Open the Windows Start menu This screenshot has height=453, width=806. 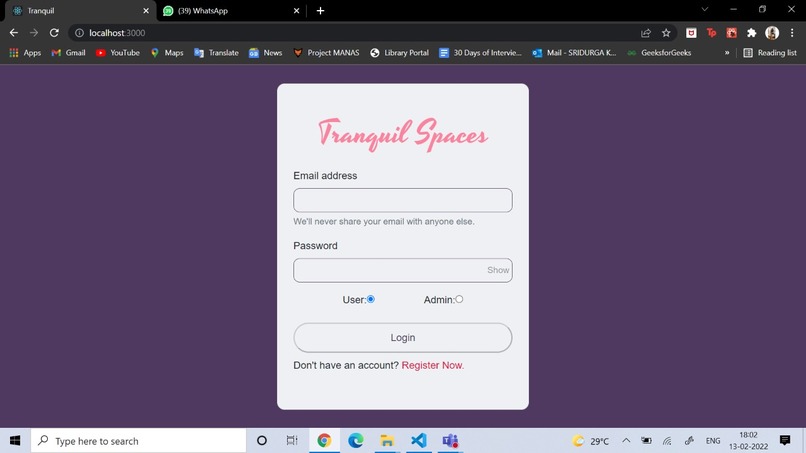click(15, 441)
